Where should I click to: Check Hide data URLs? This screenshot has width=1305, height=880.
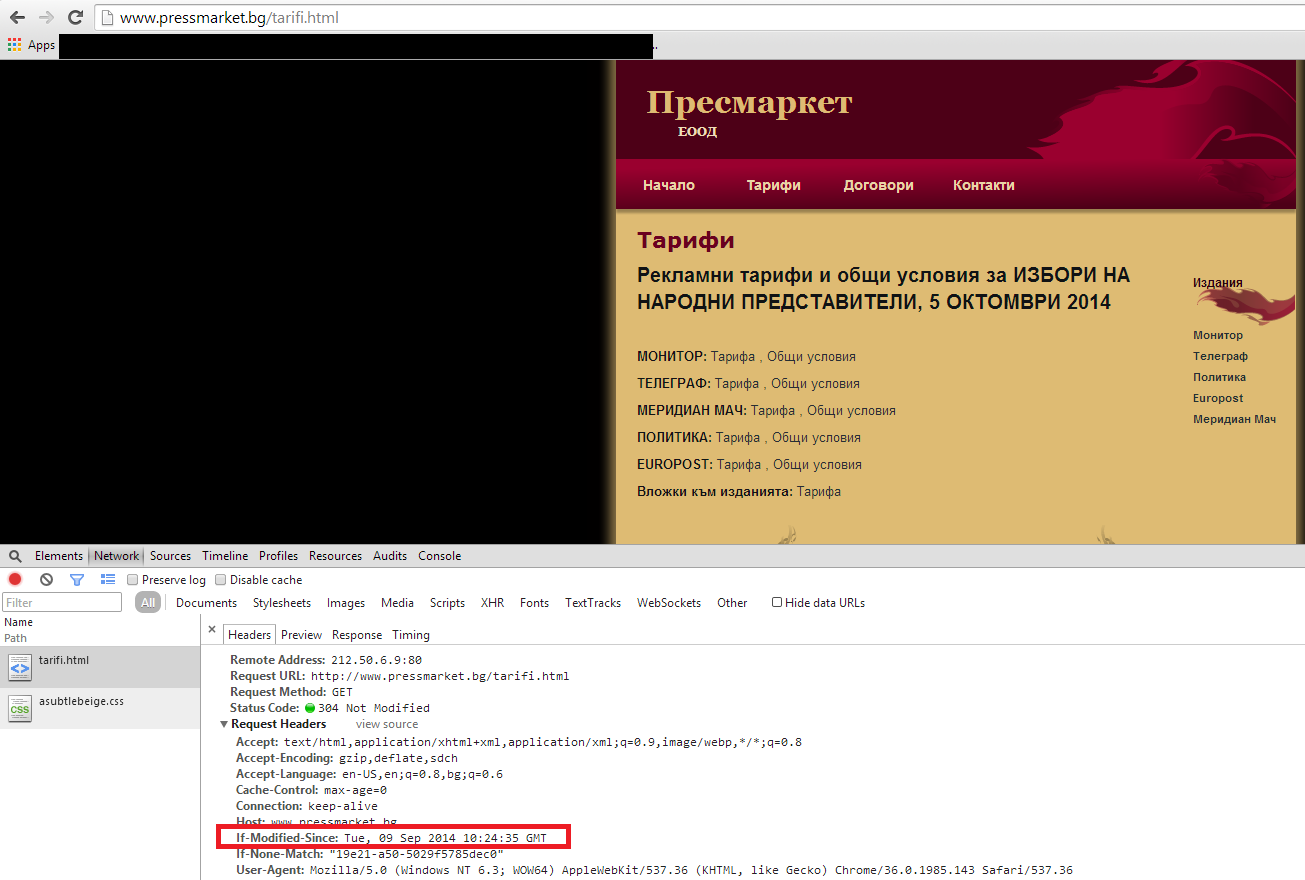point(777,602)
